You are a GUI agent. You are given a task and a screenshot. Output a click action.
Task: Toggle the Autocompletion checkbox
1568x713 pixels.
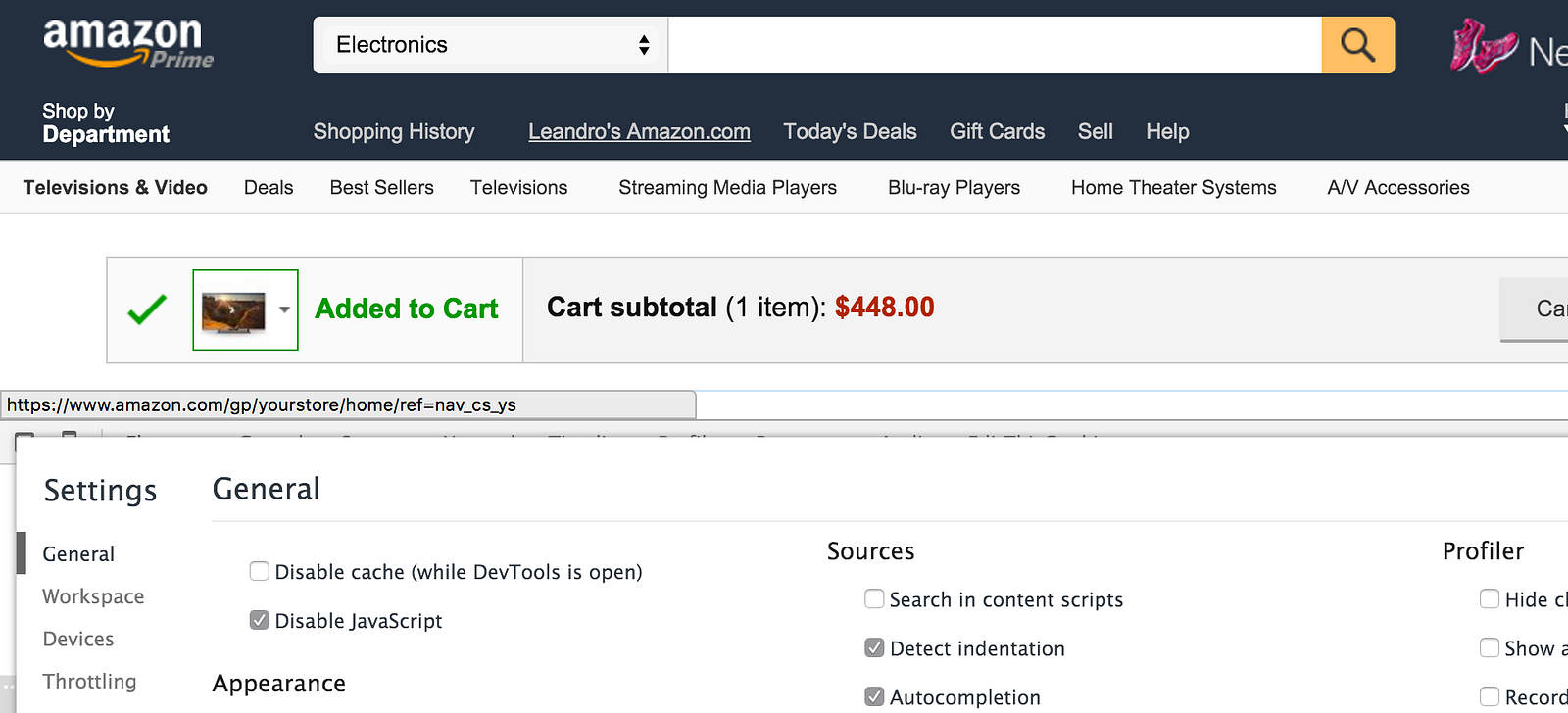tap(874, 696)
